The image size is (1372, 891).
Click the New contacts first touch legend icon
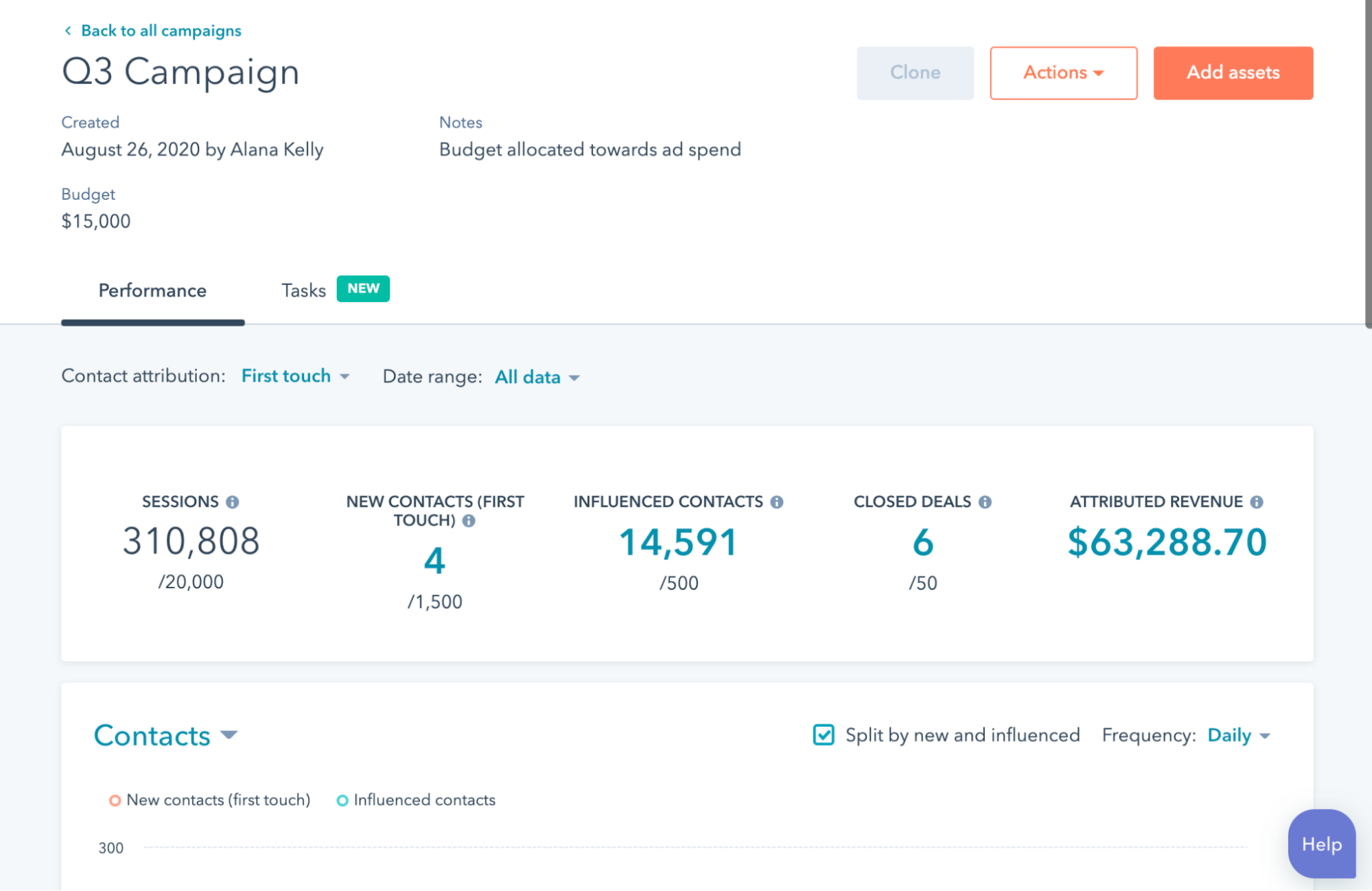[x=113, y=800]
